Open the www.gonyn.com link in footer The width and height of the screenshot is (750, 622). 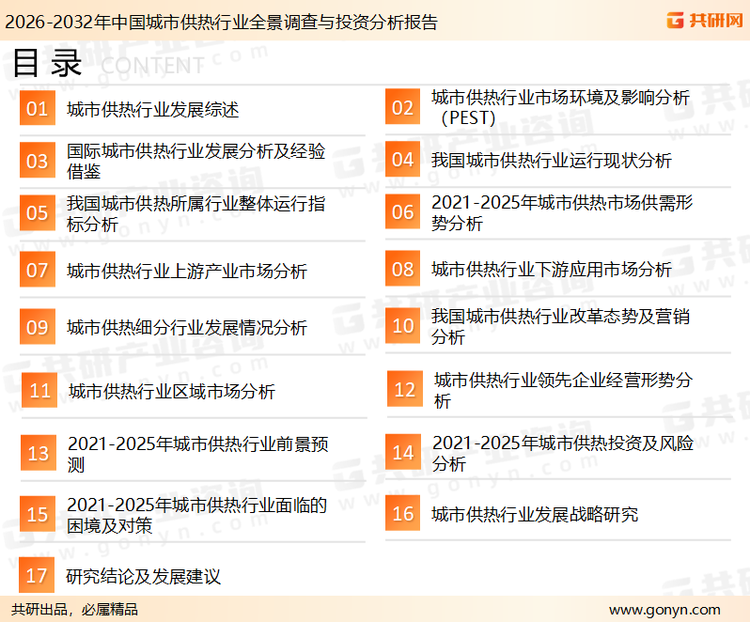tap(664, 610)
